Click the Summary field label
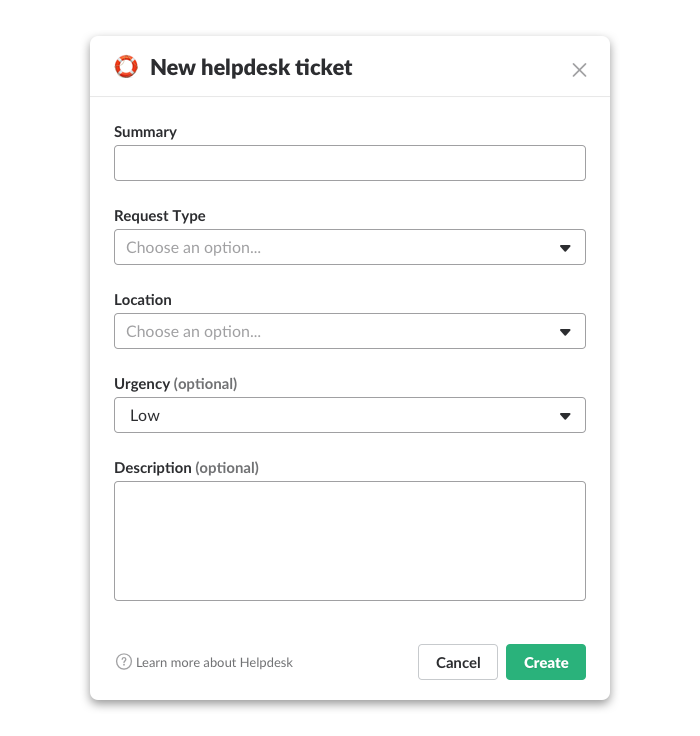700x736 pixels. [x=145, y=132]
